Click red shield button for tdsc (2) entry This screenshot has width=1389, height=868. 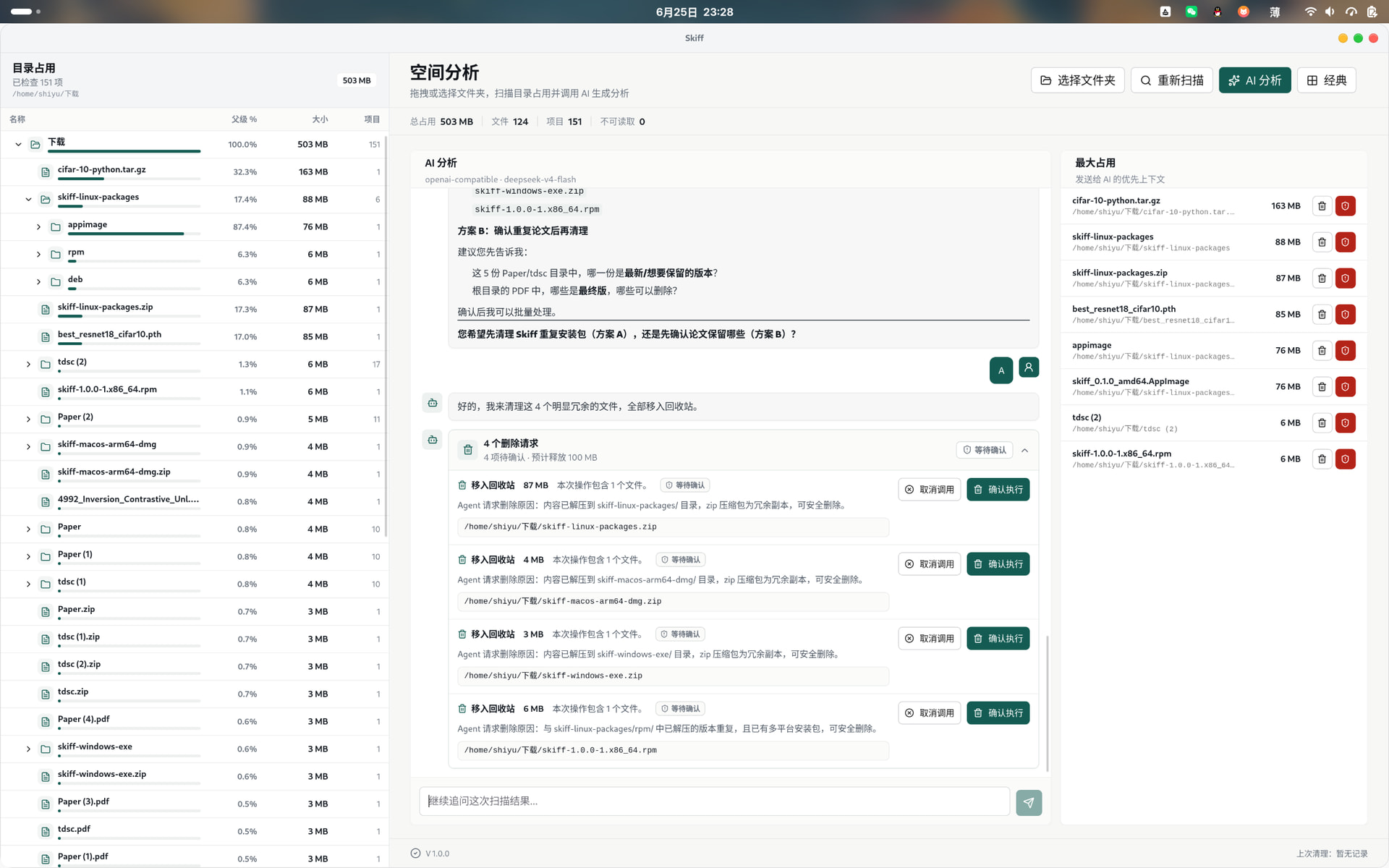[x=1345, y=423]
